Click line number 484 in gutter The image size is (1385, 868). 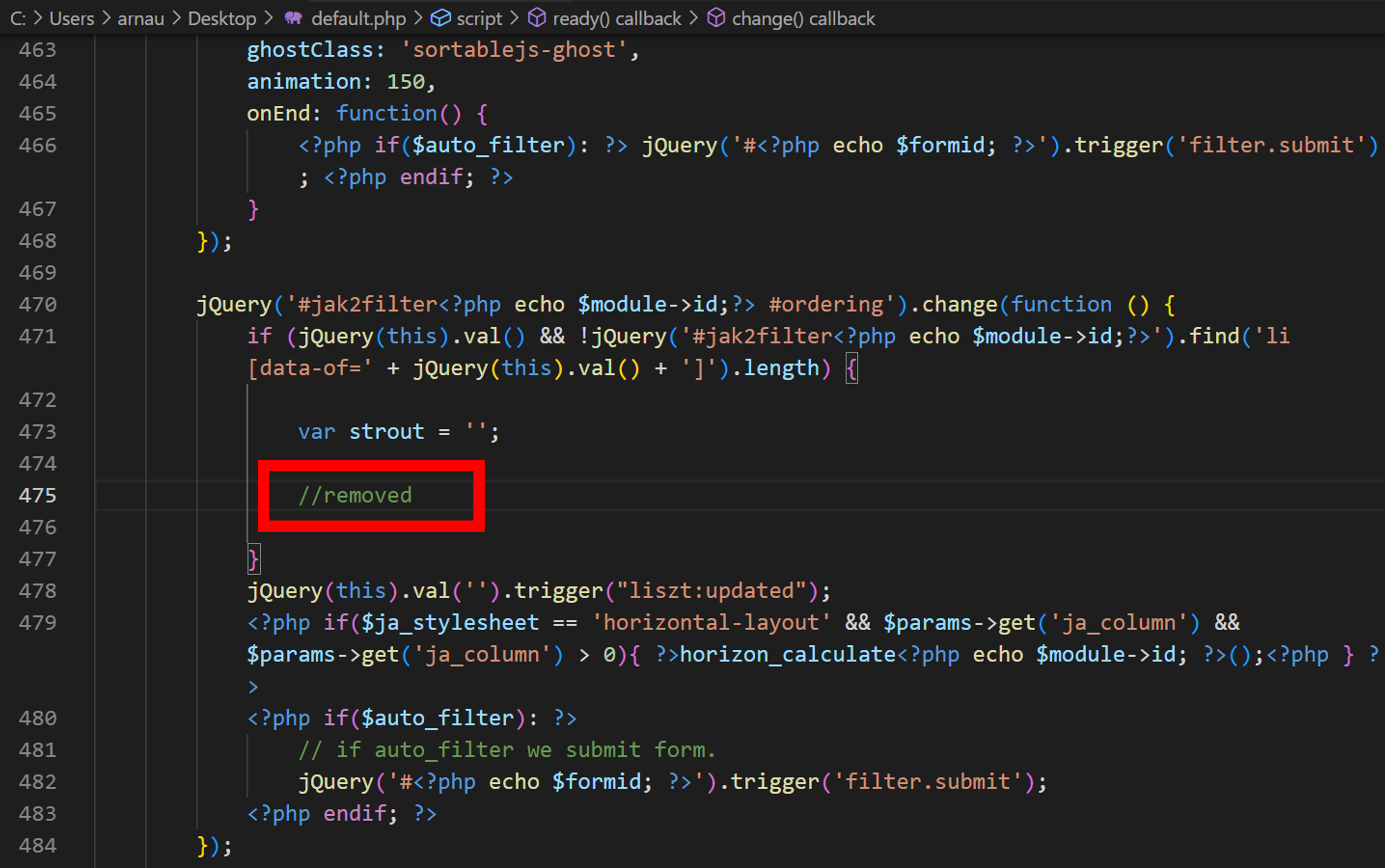pos(37,845)
